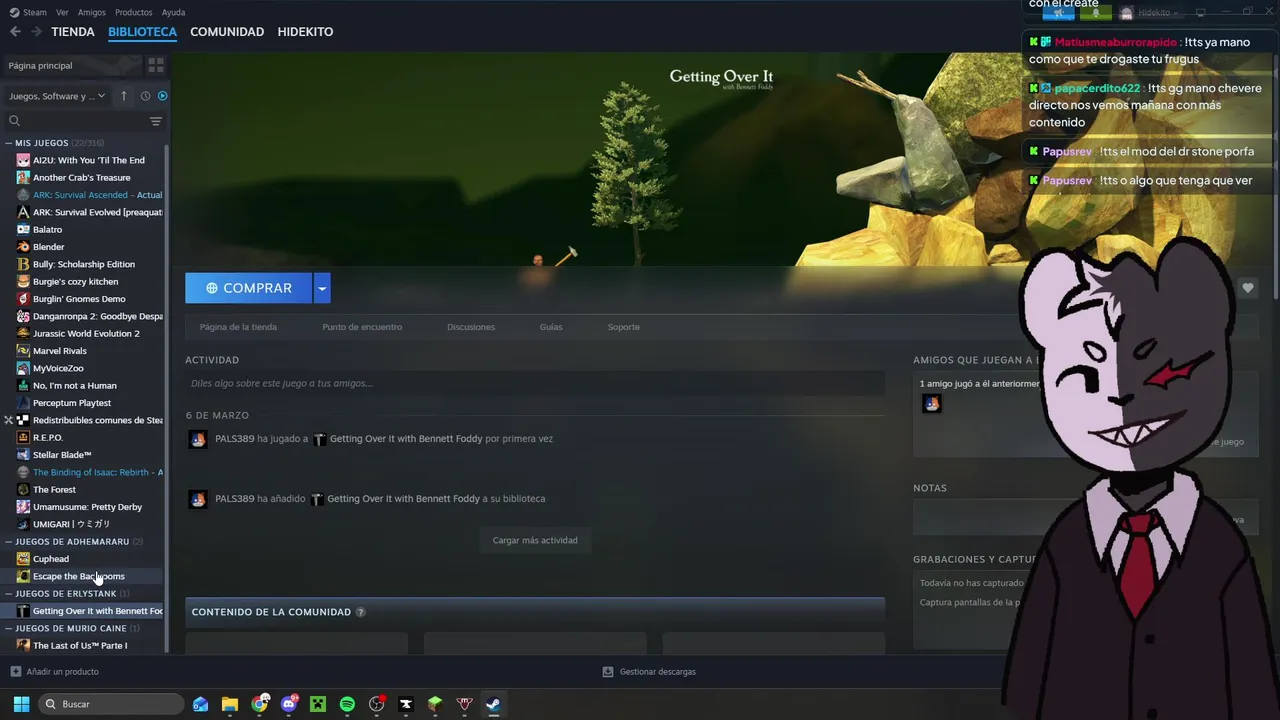Open the TIENDA tab
The width and height of the screenshot is (1280, 720).
73,32
